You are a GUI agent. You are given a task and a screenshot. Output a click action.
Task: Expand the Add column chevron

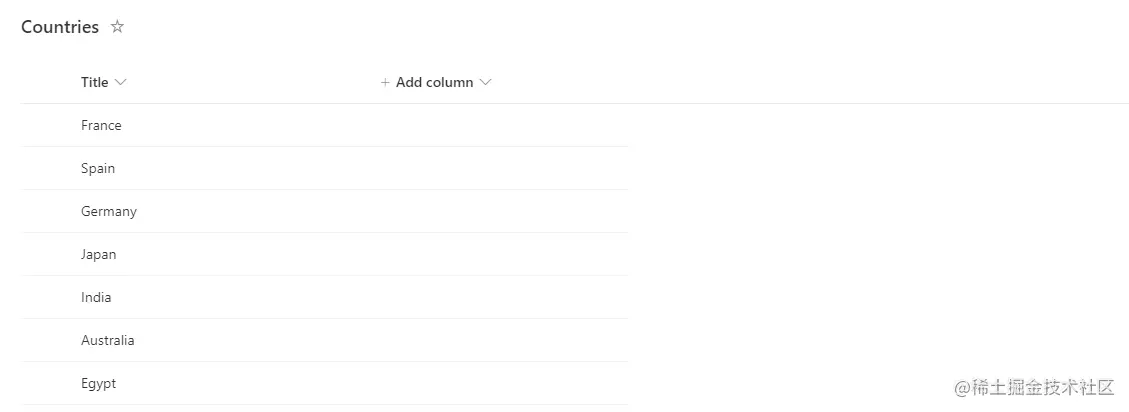(486, 82)
